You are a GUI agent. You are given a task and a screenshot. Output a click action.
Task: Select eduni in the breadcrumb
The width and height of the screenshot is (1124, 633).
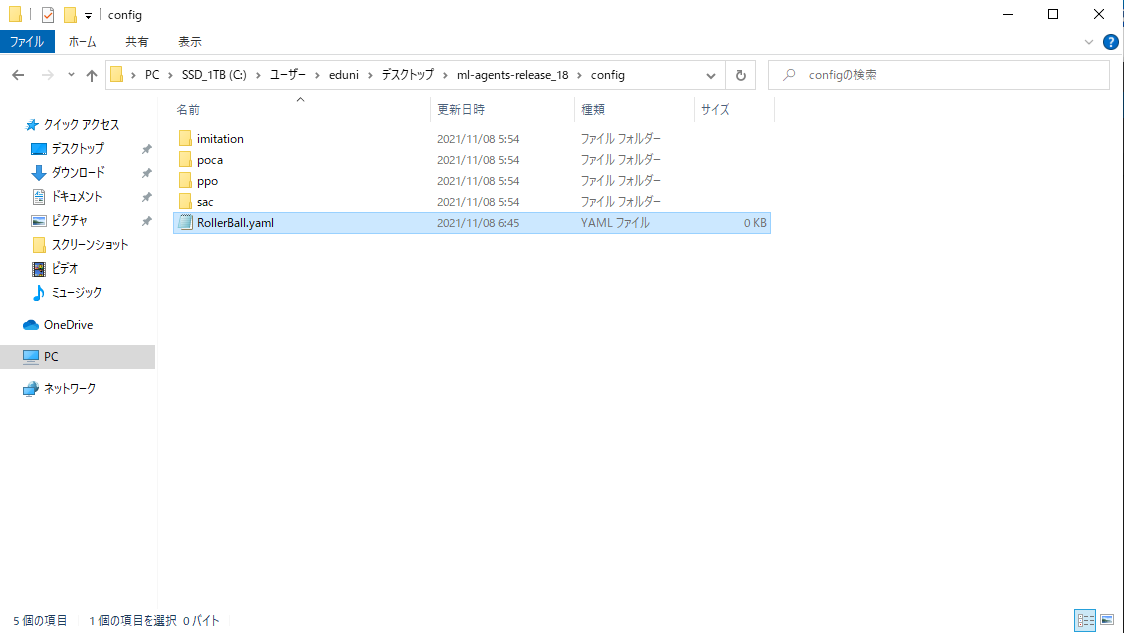(x=343, y=75)
